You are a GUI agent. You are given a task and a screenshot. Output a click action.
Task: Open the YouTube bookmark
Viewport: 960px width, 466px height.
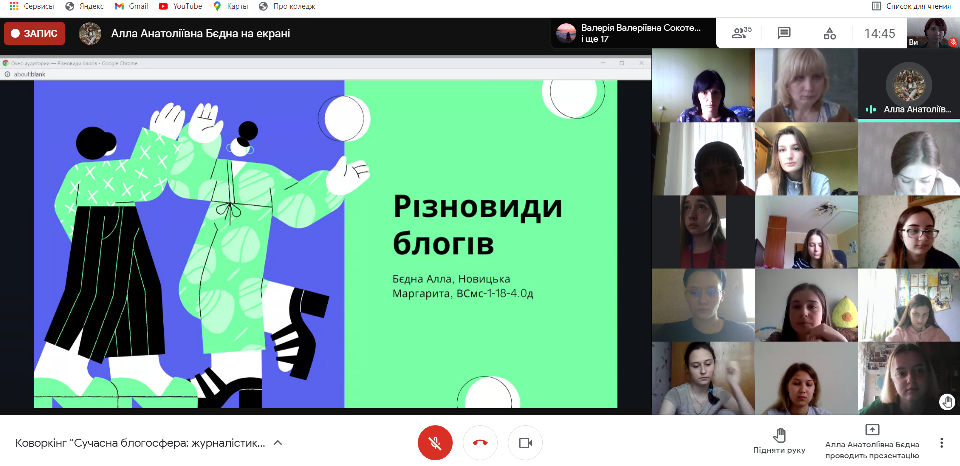coord(180,6)
